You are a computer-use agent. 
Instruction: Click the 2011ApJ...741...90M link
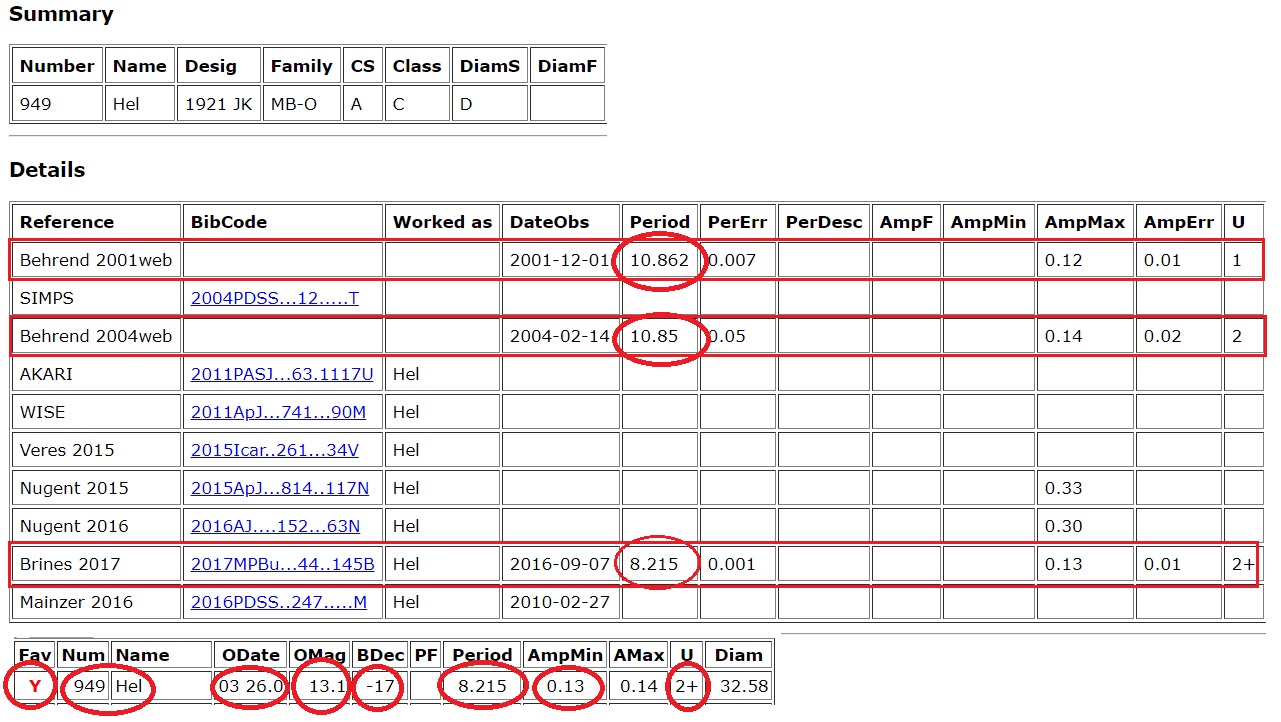point(278,412)
